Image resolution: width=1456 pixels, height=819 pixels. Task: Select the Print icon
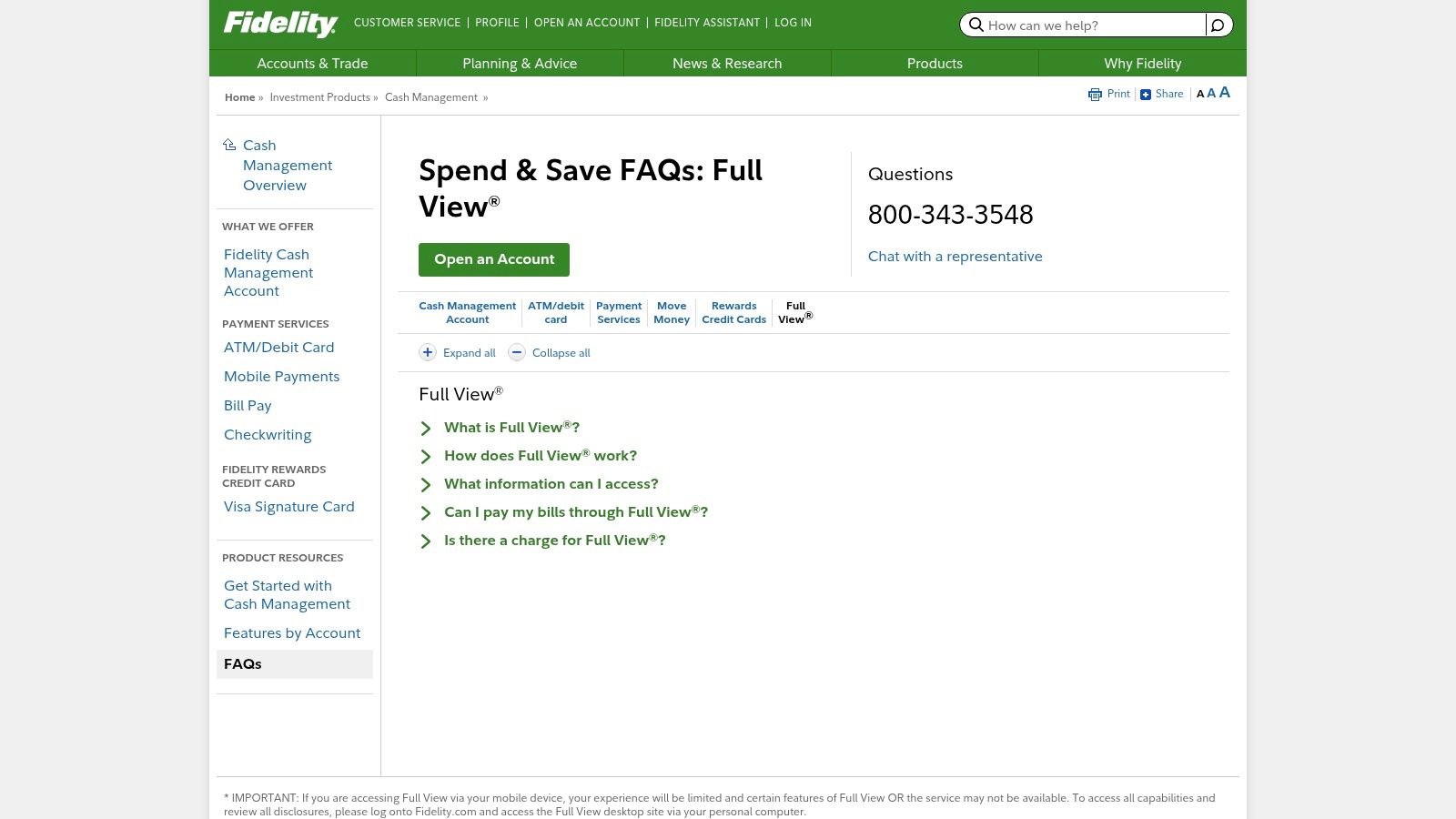[1095, 94]
